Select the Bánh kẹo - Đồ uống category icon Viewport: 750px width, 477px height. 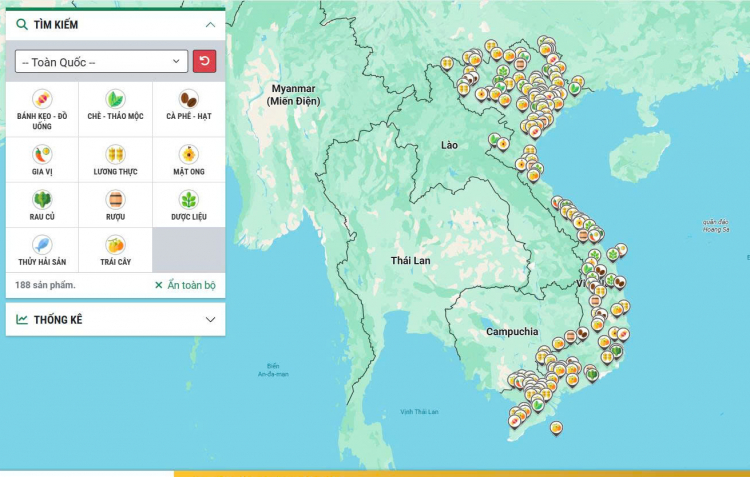click(42, 99)
